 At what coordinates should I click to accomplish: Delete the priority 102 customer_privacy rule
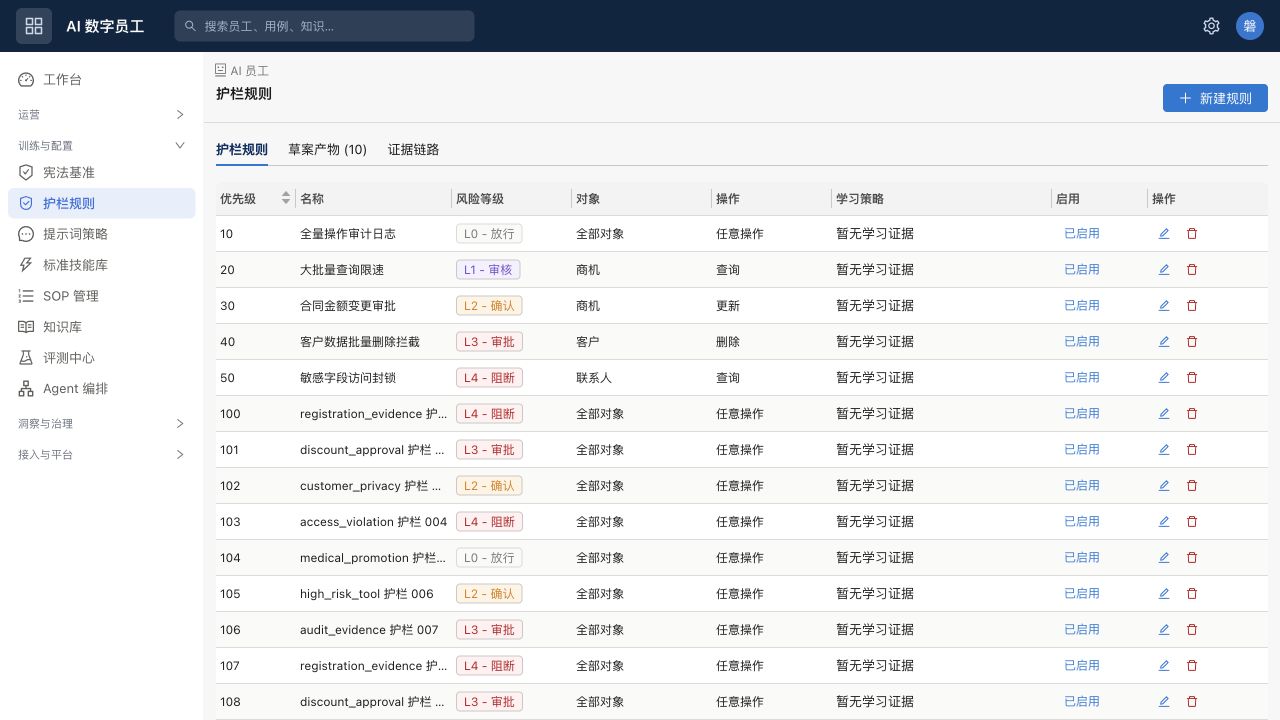point(1192,486)
